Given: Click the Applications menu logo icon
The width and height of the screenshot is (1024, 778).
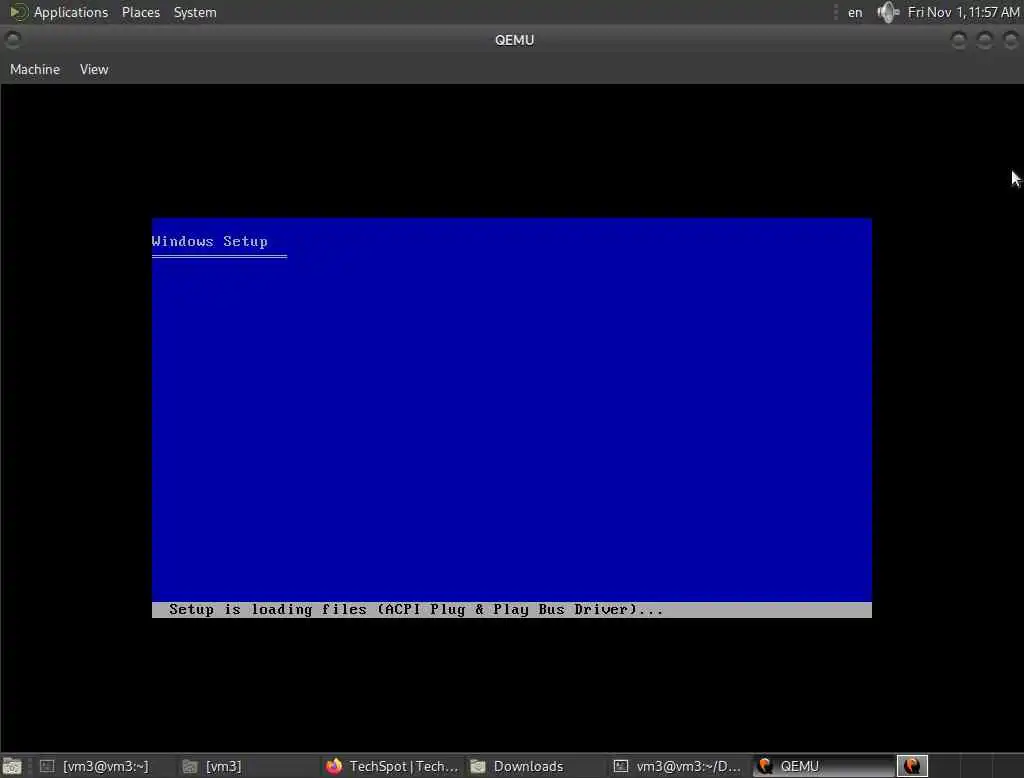Looking at the screenshot, I should pyautogui.click(x=18, y=12).
